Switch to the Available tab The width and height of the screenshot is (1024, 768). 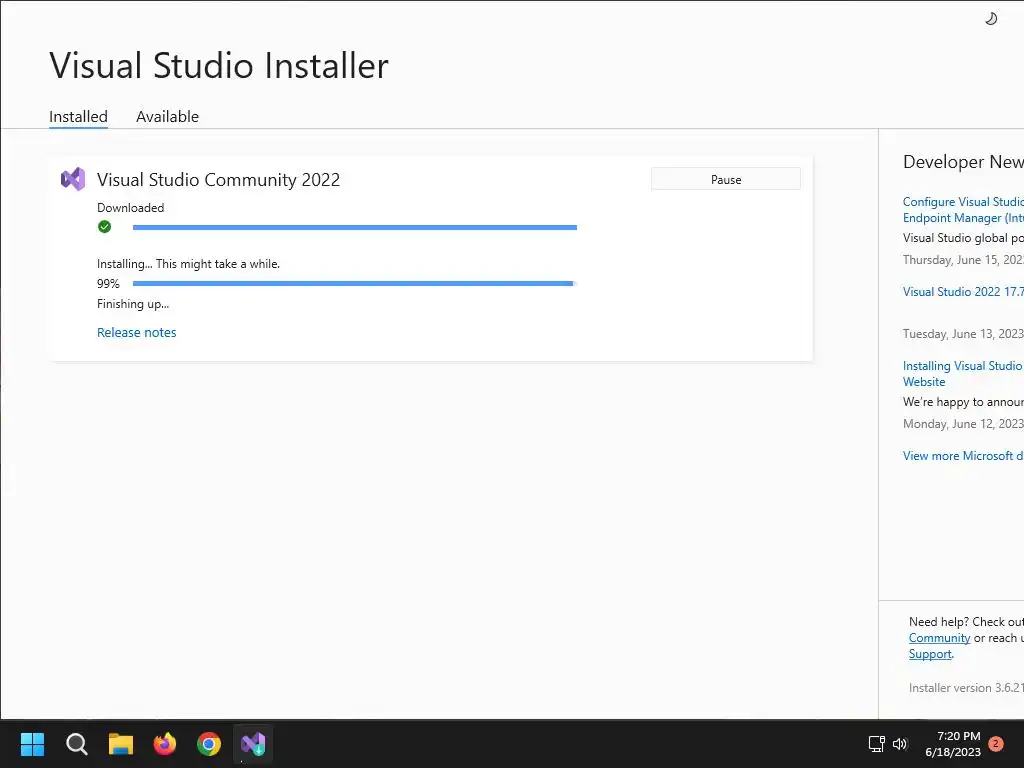click(x=168, y=117)
